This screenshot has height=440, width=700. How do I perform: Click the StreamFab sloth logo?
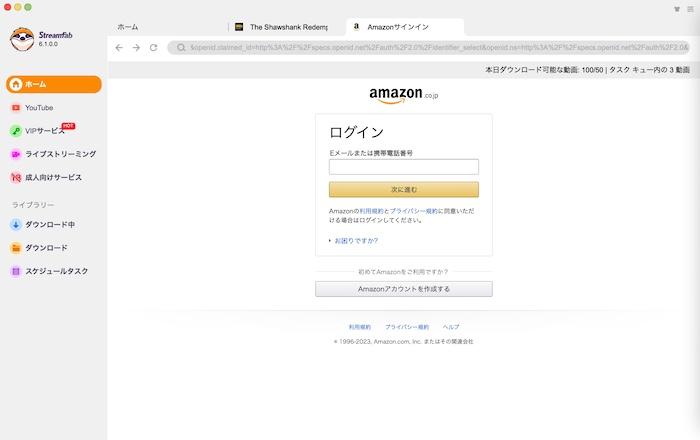coord(22,39)
